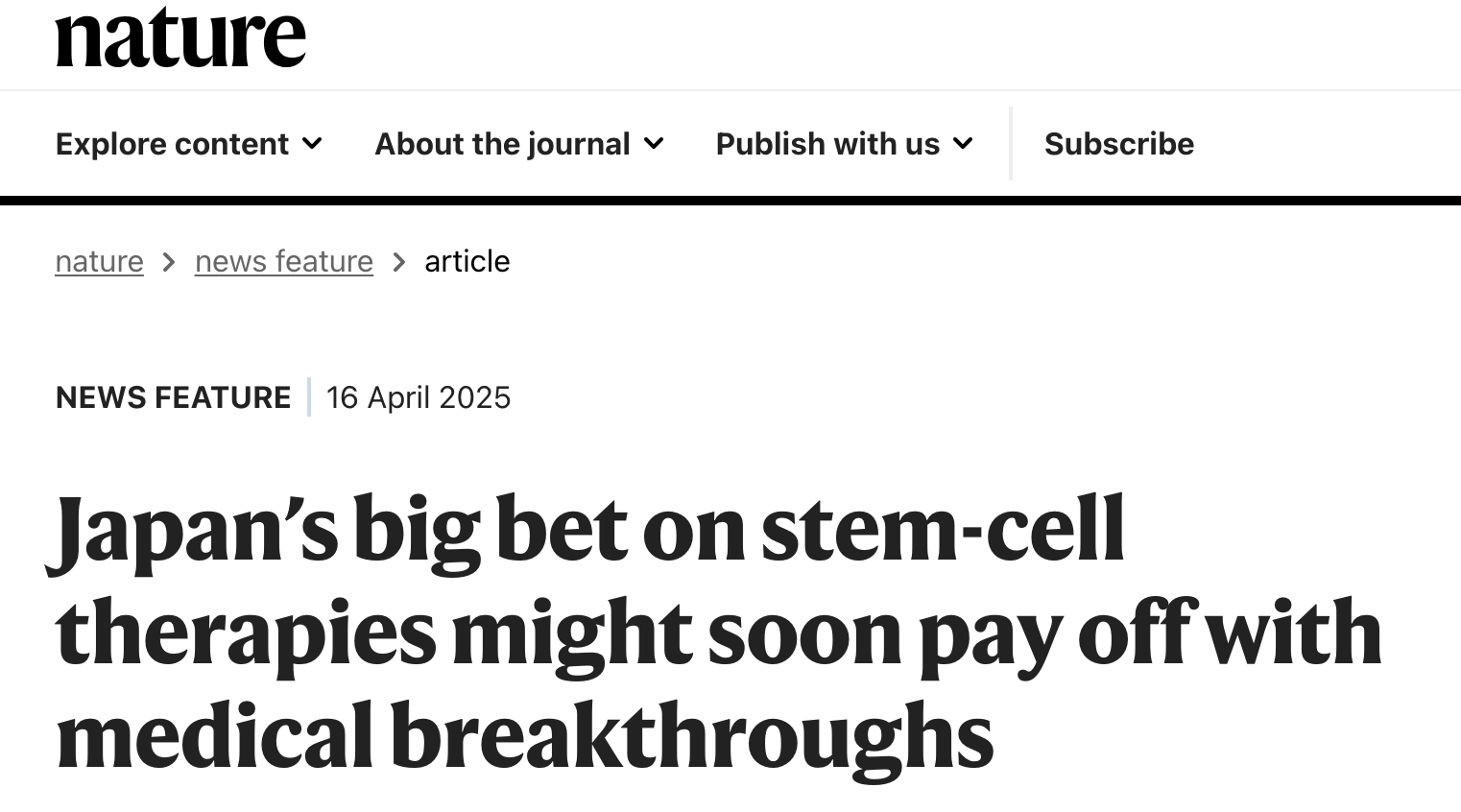Click the 'article' breadcrumb text

(467, 261)
